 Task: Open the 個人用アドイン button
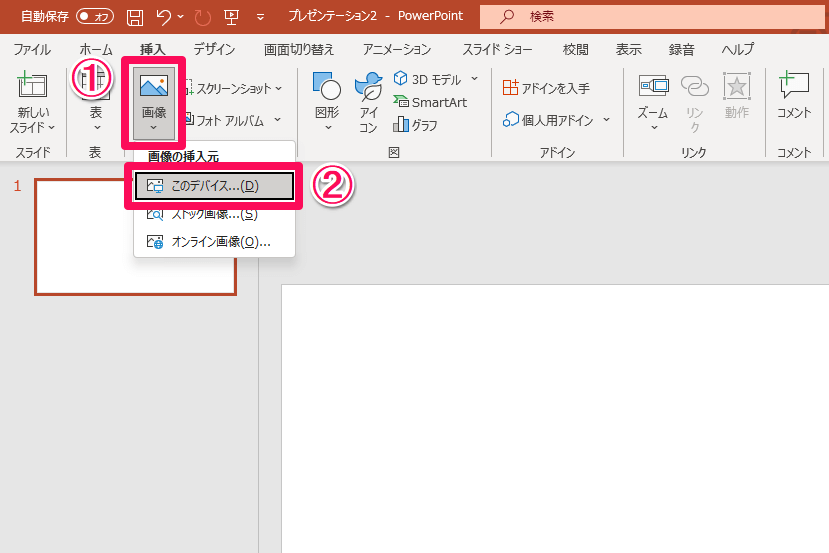(548, 120)
